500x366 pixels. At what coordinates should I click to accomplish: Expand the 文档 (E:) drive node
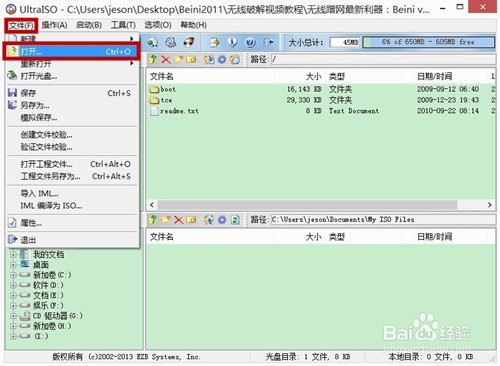[13, 295]
